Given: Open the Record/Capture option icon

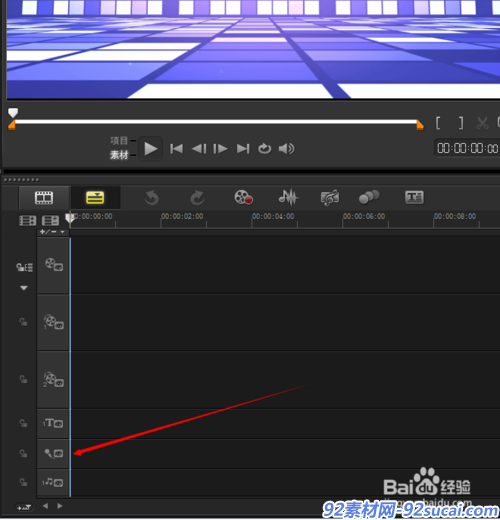Looking at the screenshot, I should tap(243, 197).
